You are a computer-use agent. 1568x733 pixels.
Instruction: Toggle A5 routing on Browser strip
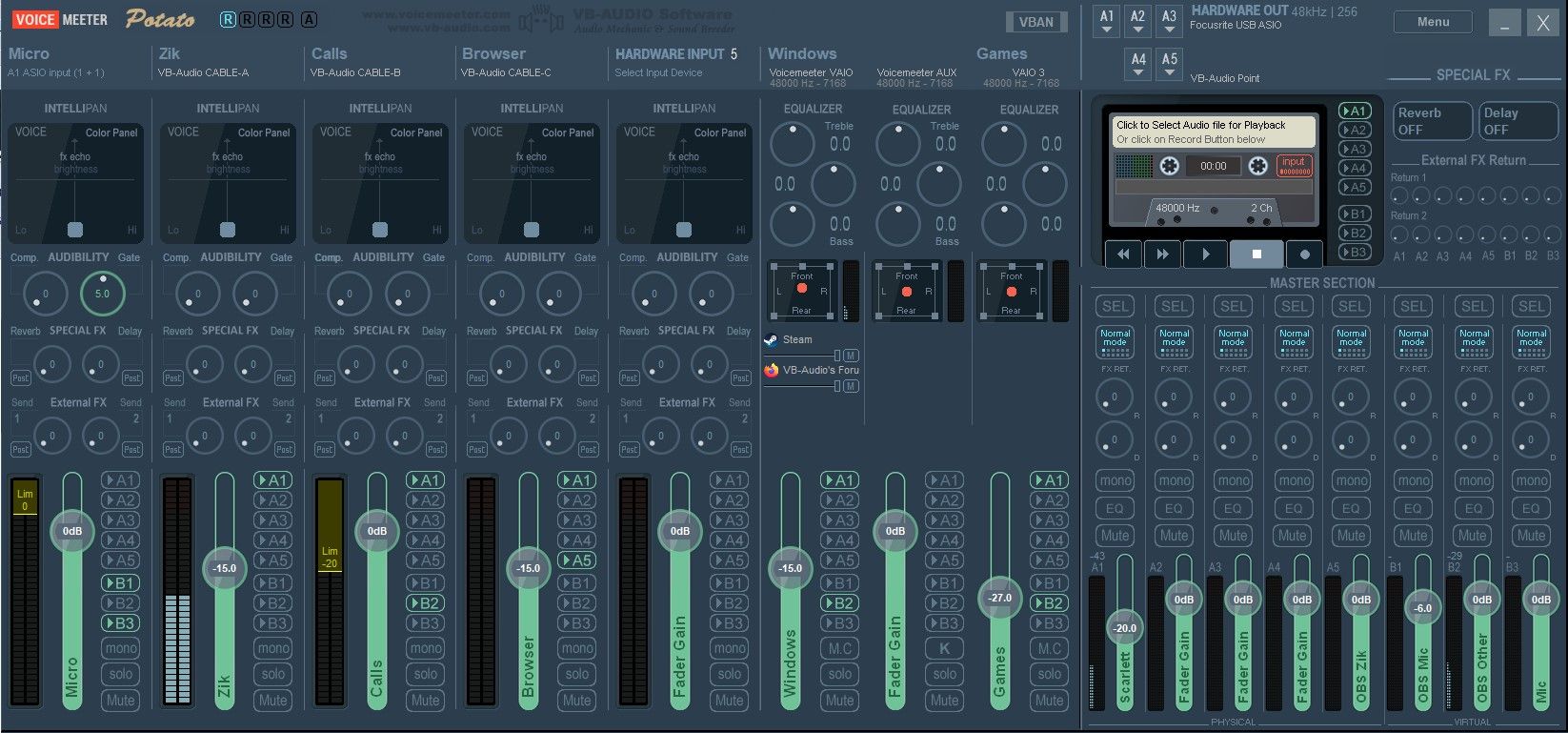(x=576, y=560)
